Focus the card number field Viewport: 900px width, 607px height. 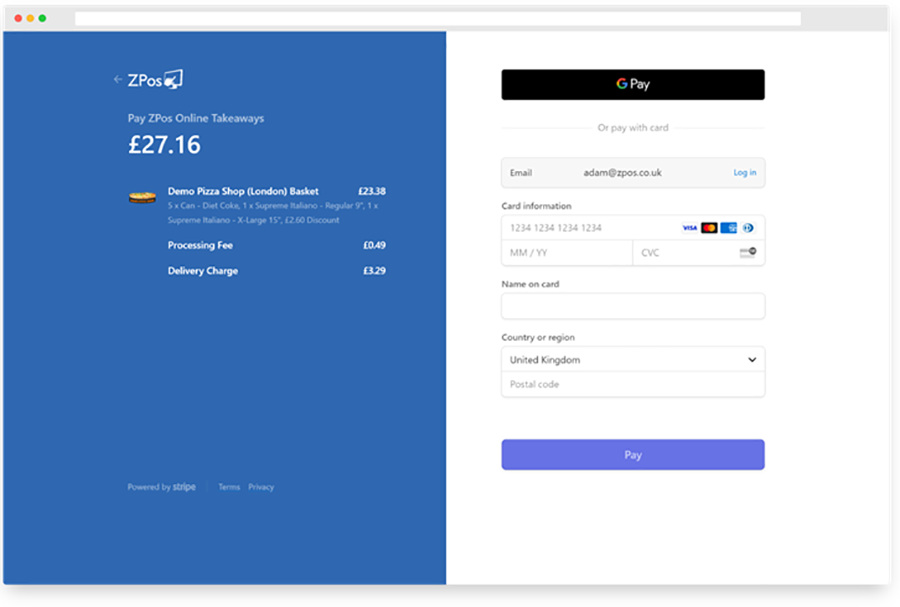coord(590,228)
